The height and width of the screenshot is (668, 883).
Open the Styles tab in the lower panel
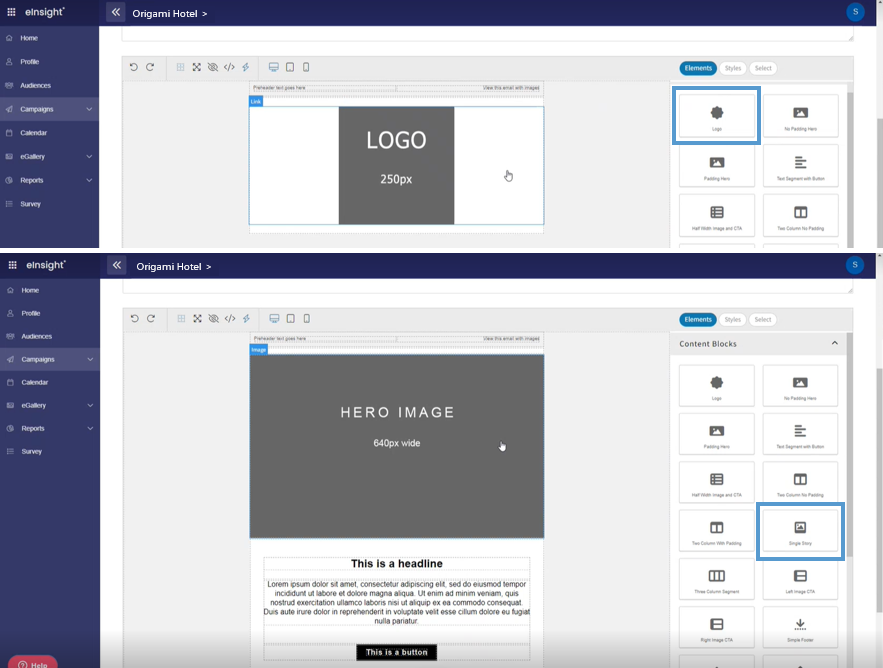point(733,319)
